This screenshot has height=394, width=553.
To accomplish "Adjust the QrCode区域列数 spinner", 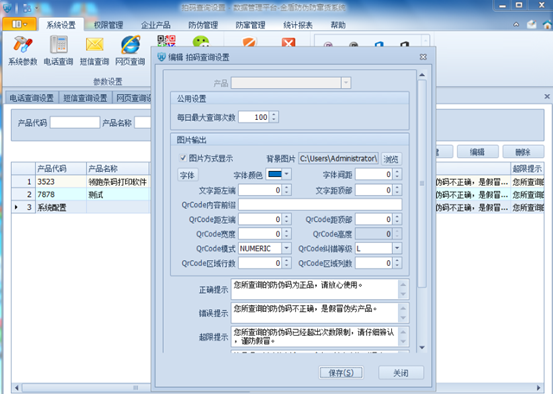I will coord(397,263).
